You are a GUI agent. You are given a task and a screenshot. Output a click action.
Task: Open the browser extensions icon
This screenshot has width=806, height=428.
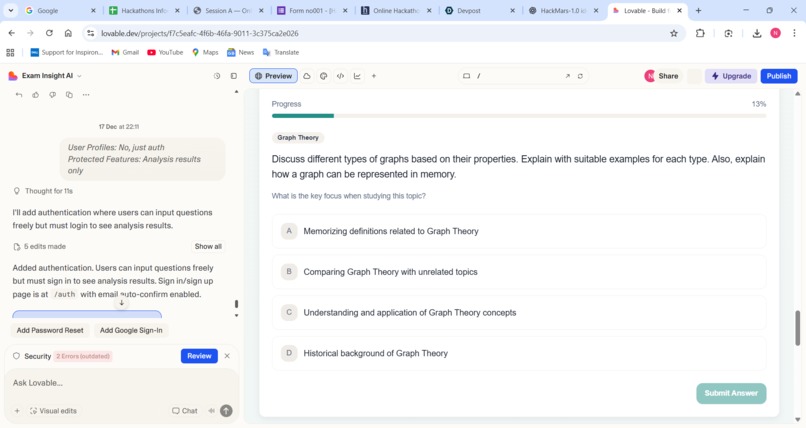click(700, 33)
